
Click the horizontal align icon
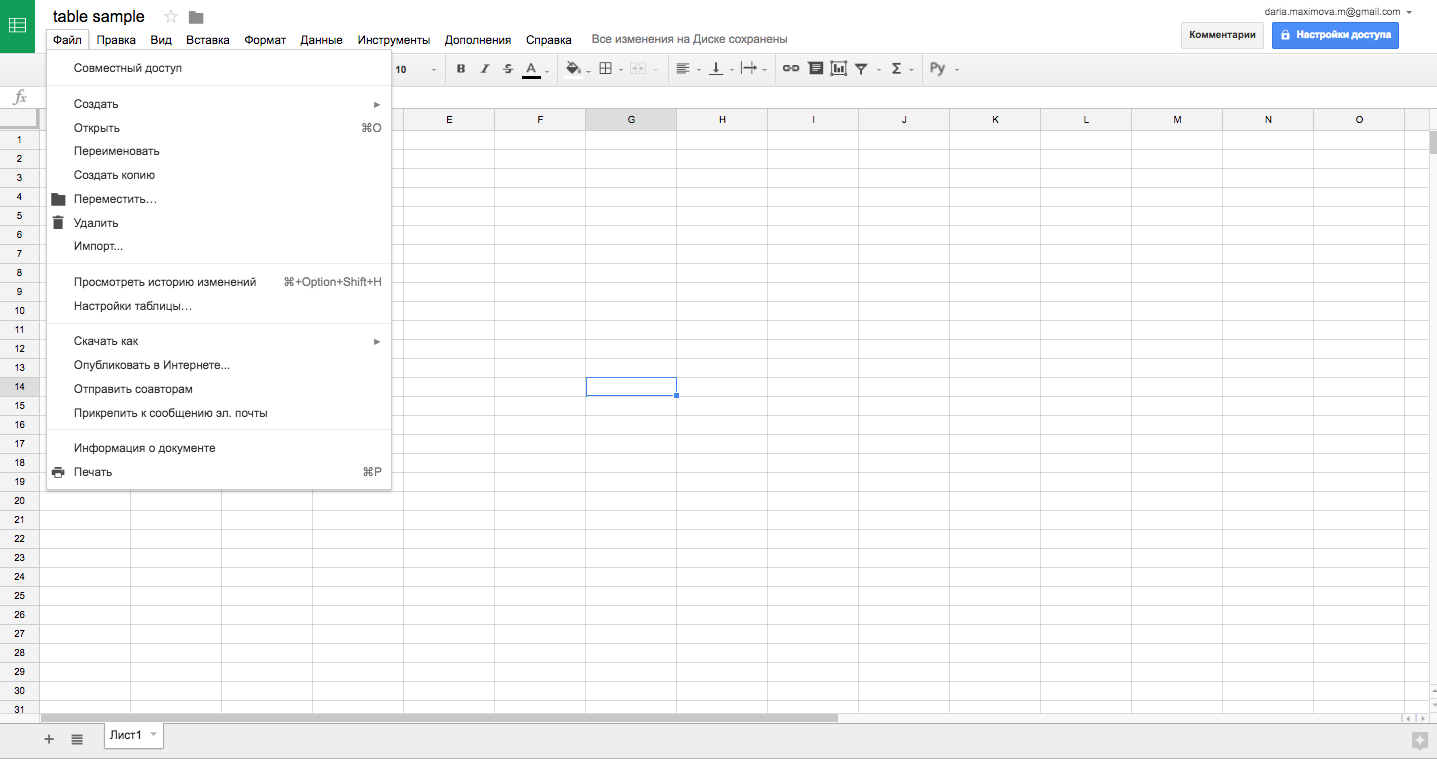click(683, 69)
